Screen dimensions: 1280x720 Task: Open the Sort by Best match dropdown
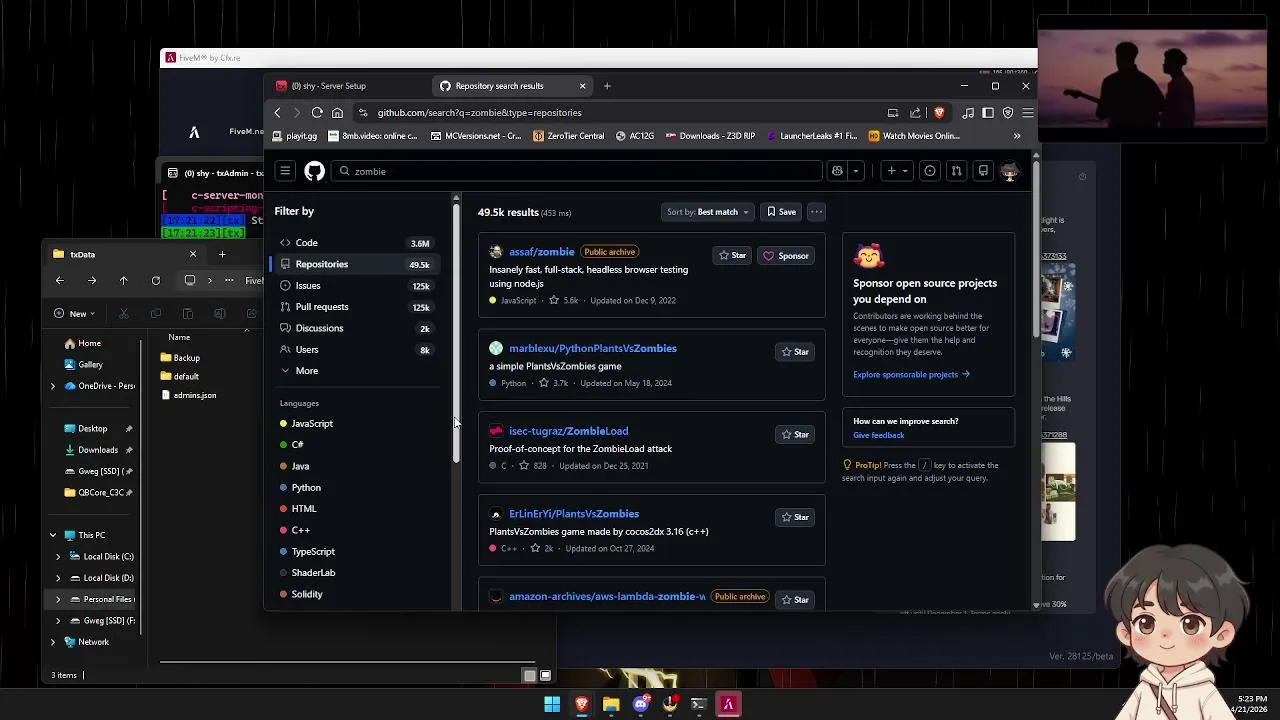click(x=707, y=212)
